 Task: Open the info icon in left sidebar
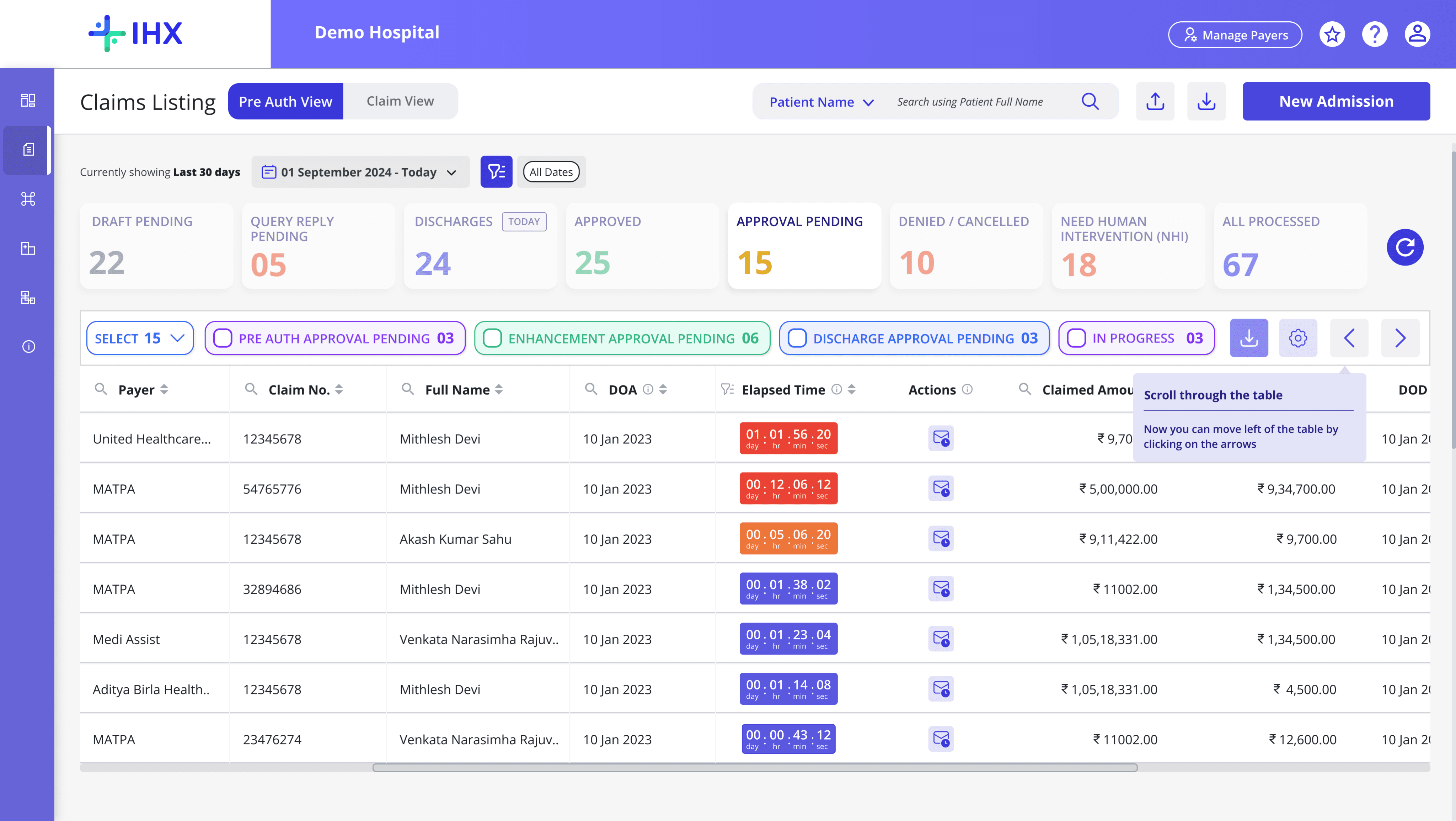28,347
